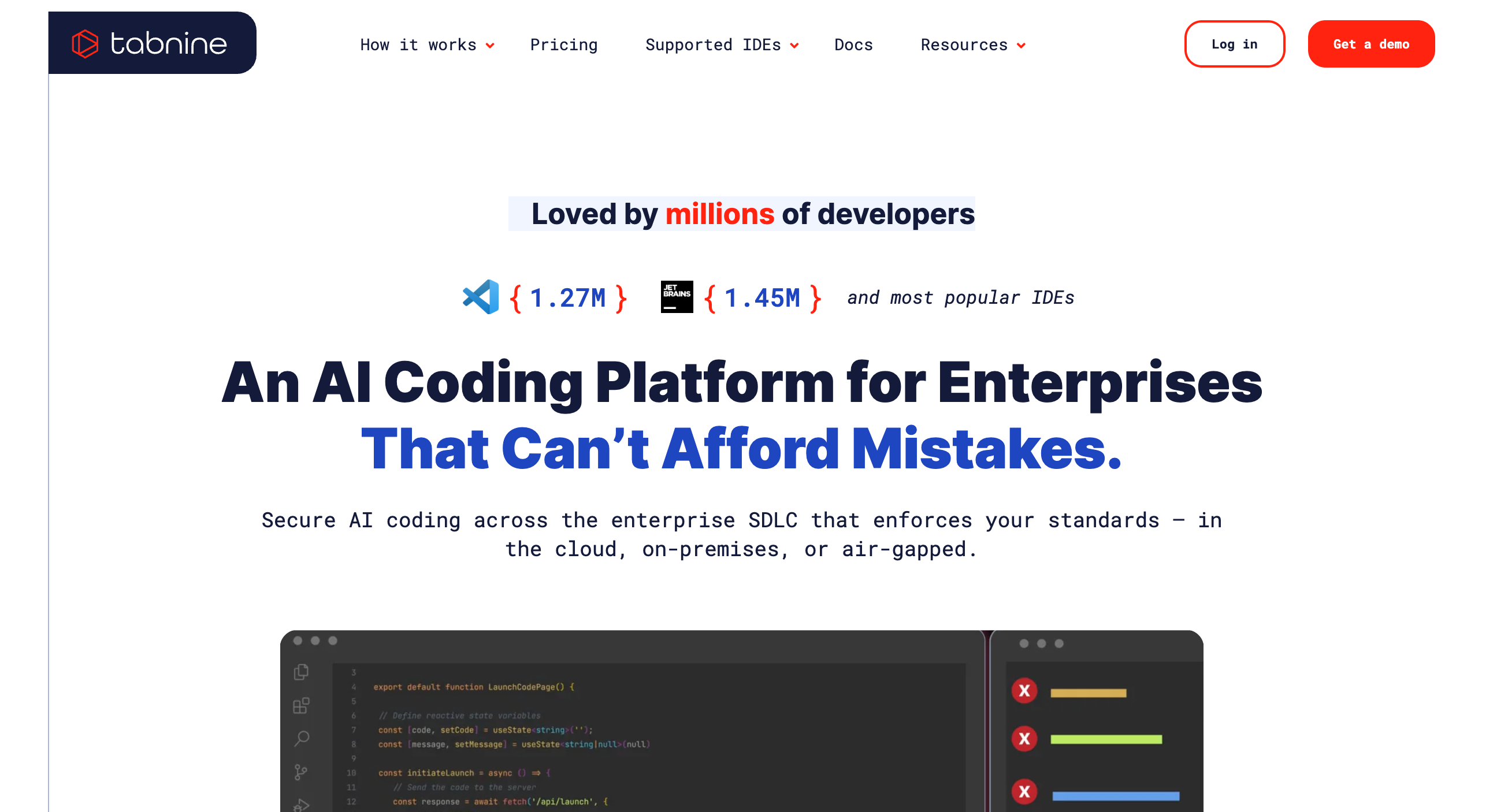Expand the Resources menu chevron
The height and width of the screenshot is (812, 1508).
pos(1021,46)
